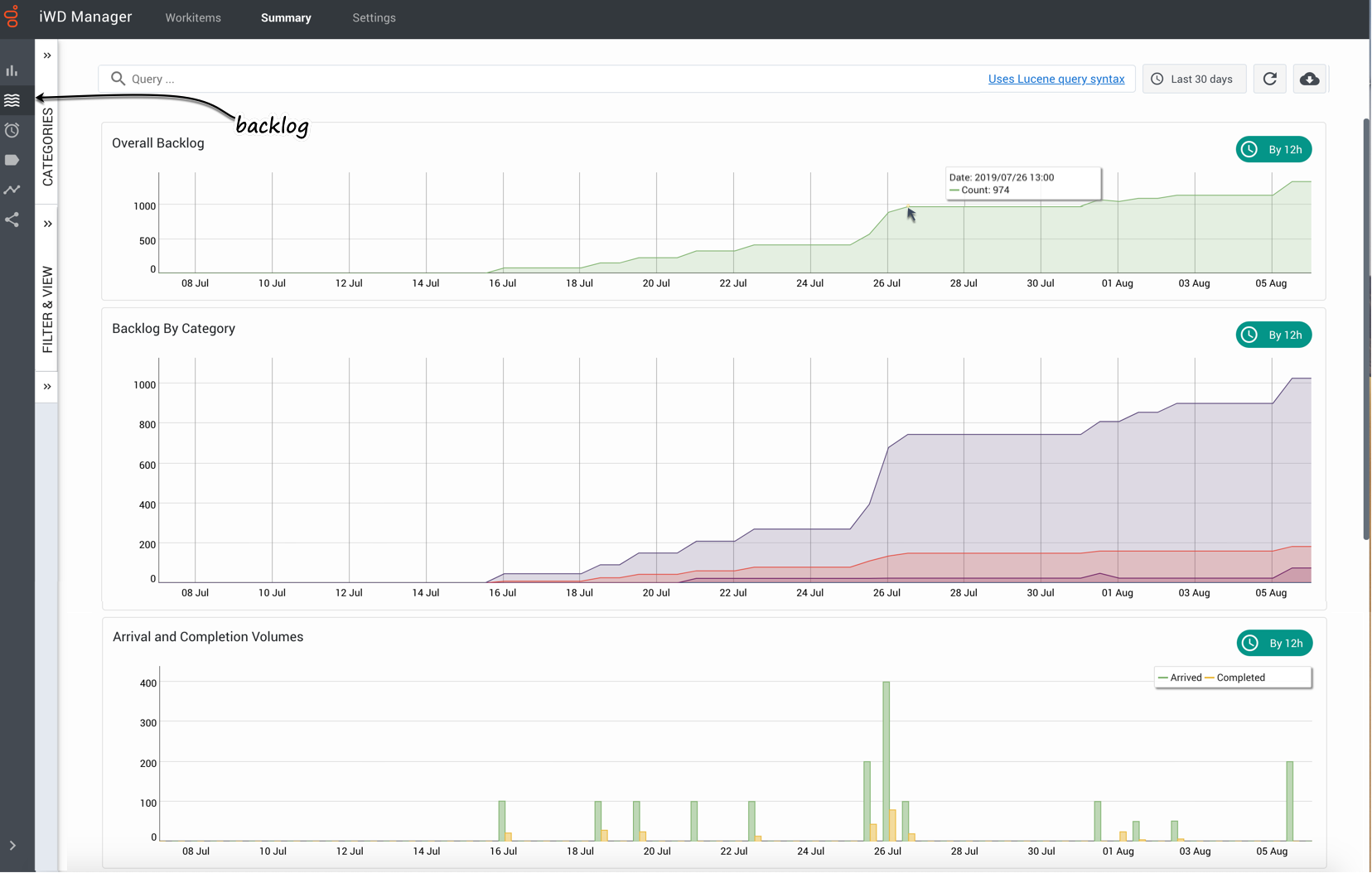This screenshot has width=1372, height=873.
Task: Open the line trend chart icon
Action: tap(12, 190)
